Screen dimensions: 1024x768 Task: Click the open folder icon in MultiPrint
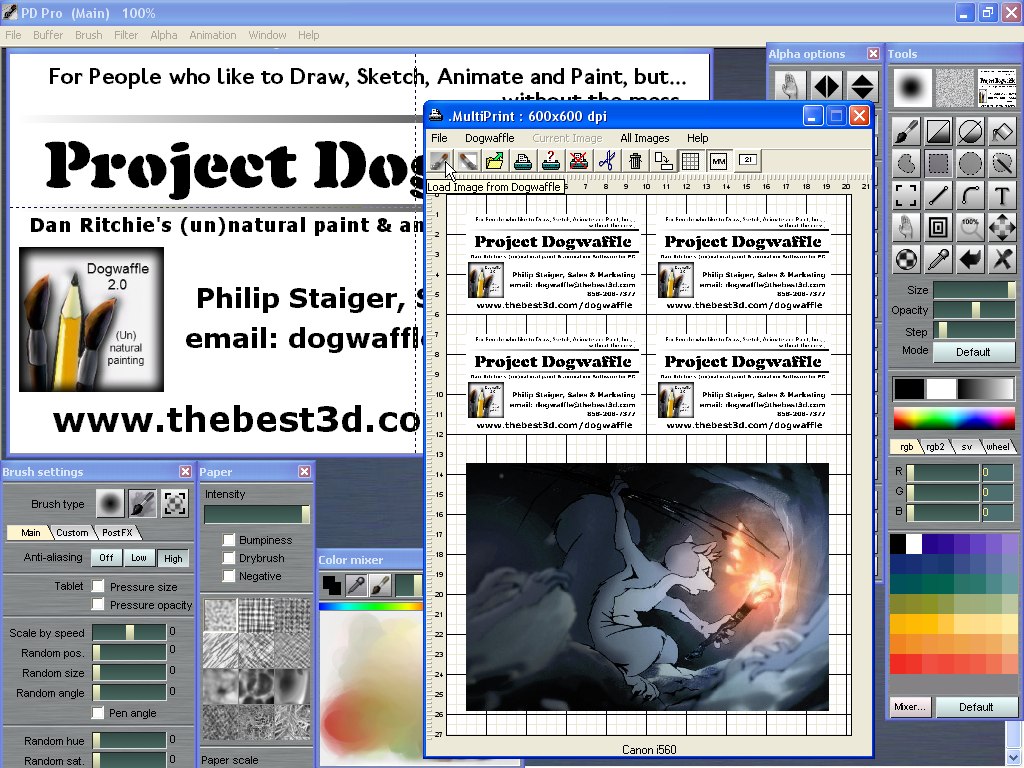494,160
